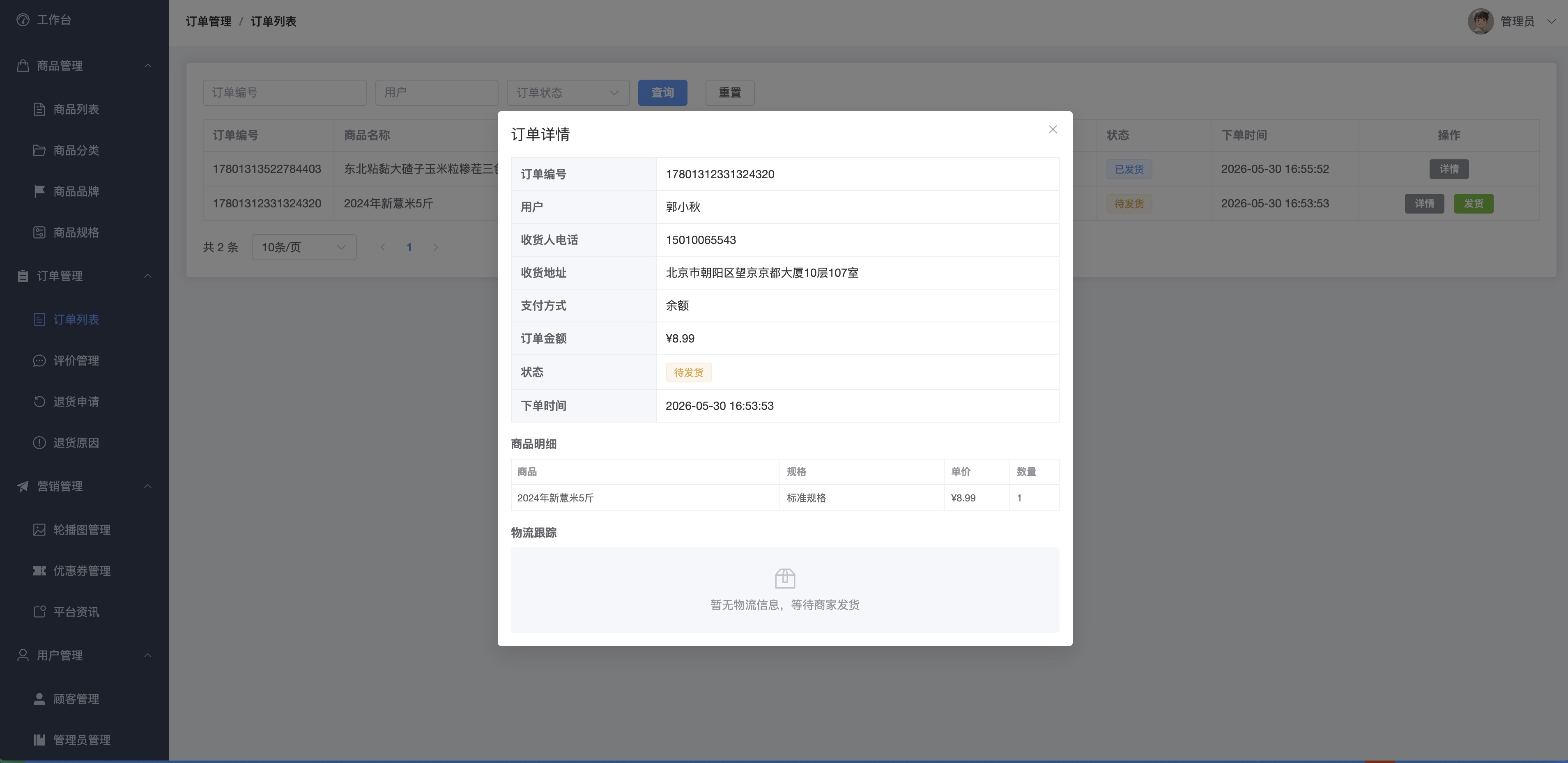Click payment method 余额
This screenshot has width=1568, height=763.
678,306
